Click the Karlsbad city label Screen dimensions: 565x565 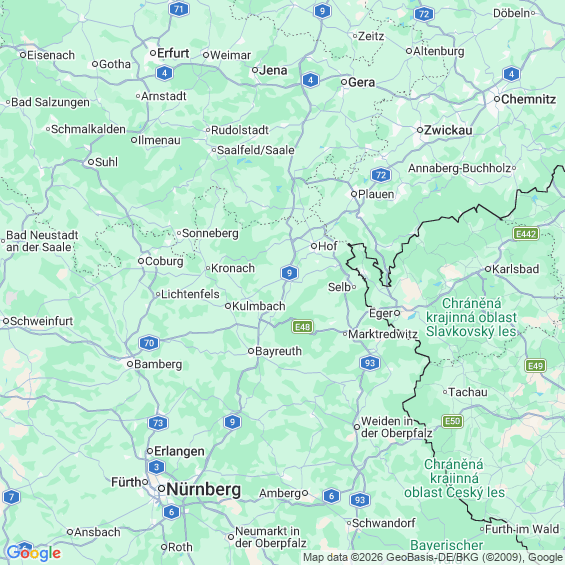tap(515, 269)
